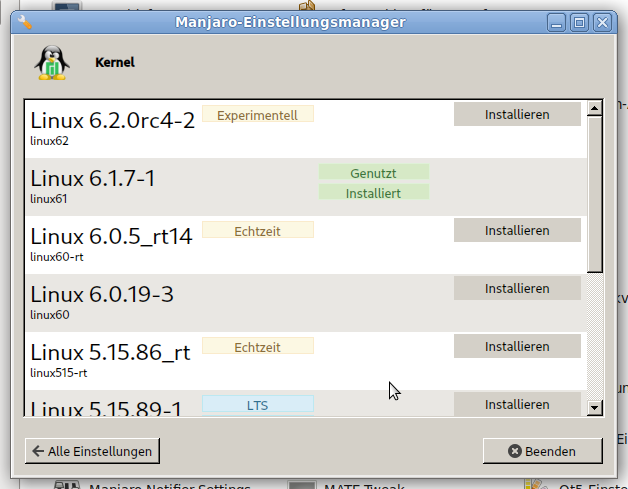Maximize the Manjaro-Einstellungsmanager window
This screenshot has width=628, height=489.
tap(579, 22)
